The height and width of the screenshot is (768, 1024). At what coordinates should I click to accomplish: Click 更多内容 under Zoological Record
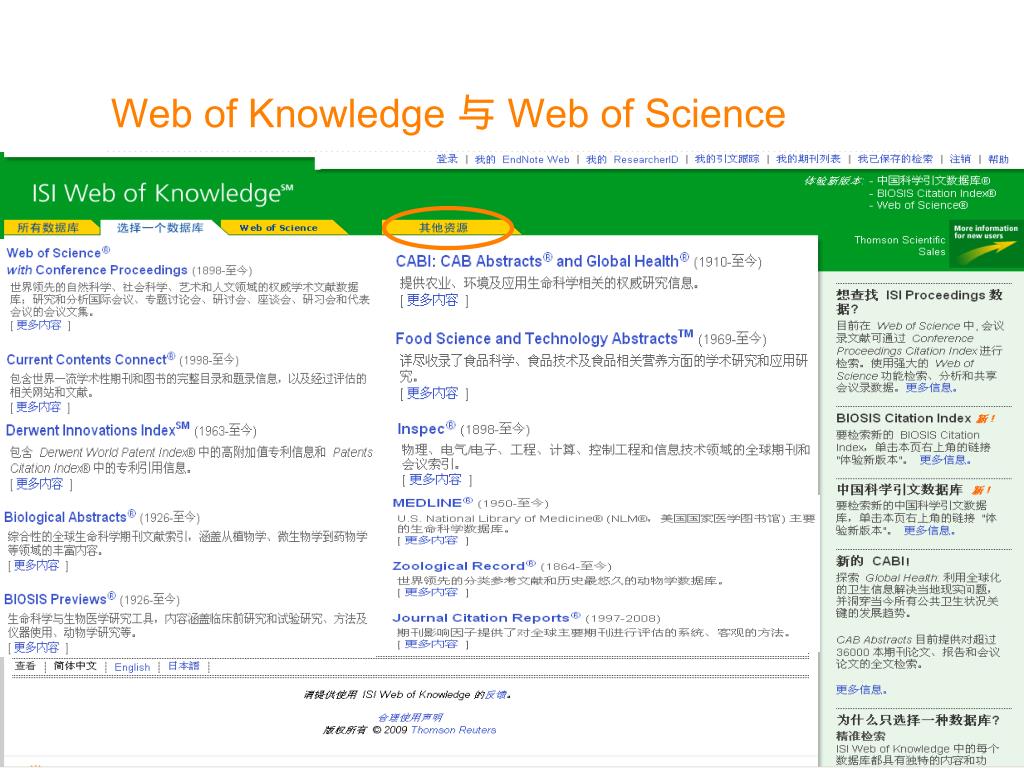click(x=431, y=592)
